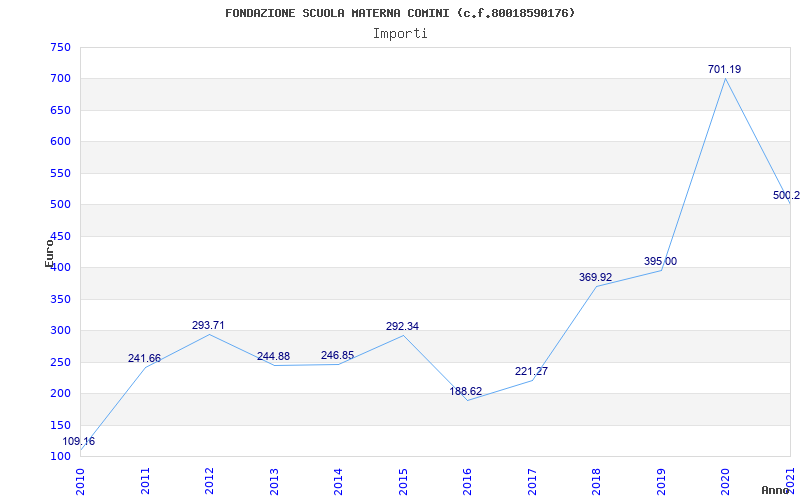800x500 pixels.
Task: Click the 2015 x-axis year label
Action: point(403,481)
